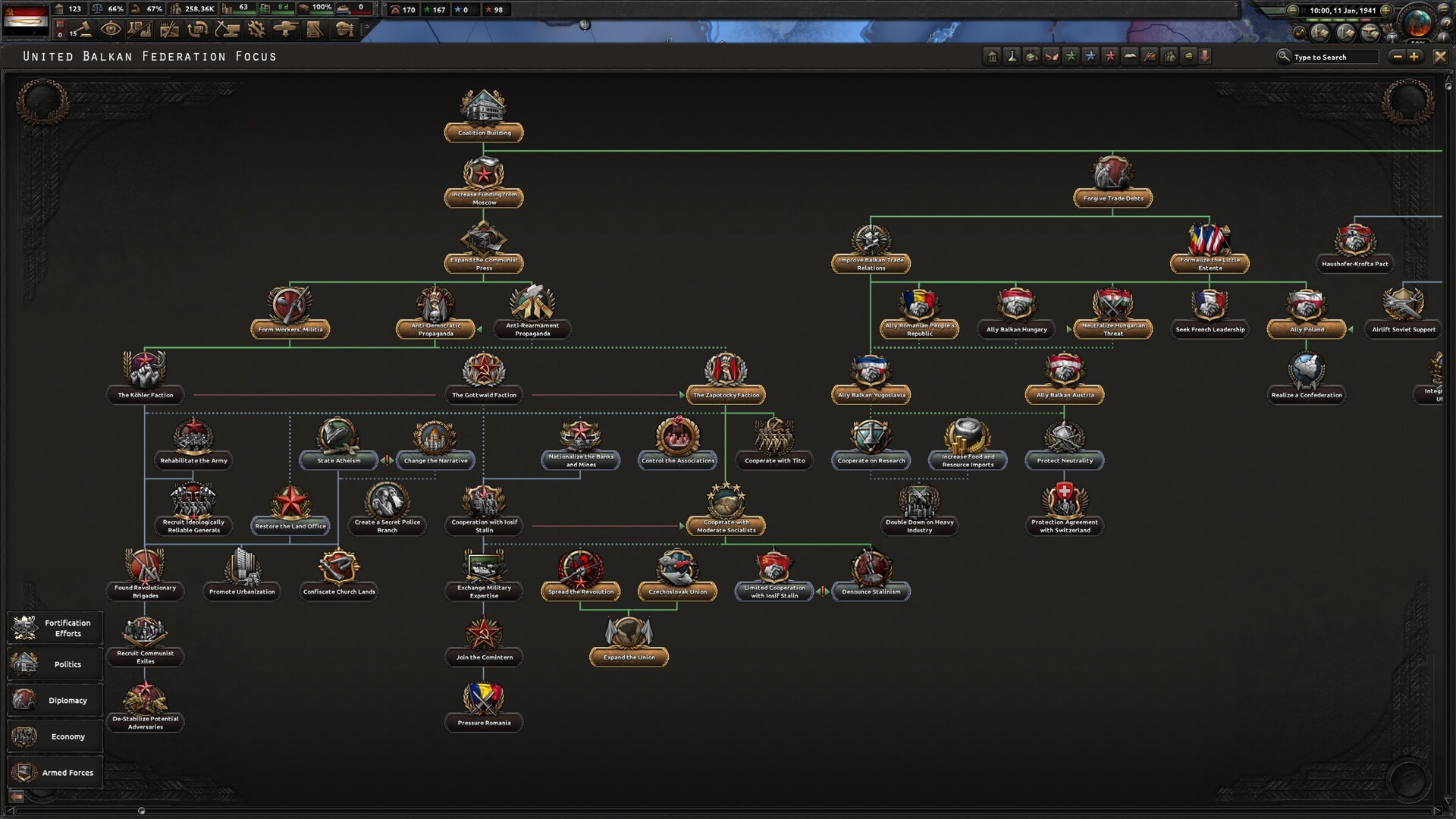The height and width of the screenshot is (819, 1456).
Task: Select the Join the Comintern focus
Action: coord(484,641)
